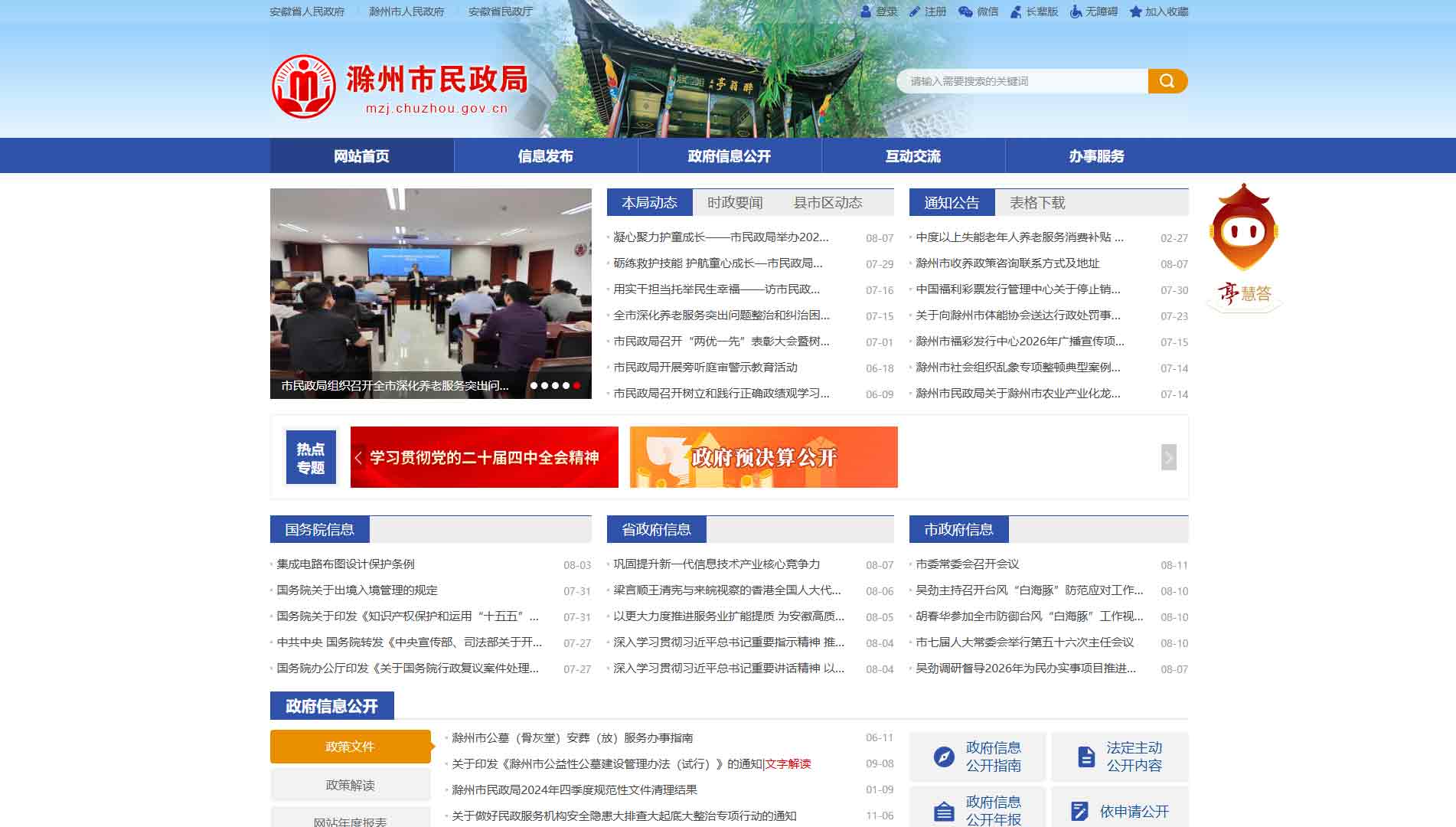
Task: Select the first carousel indicator dot
Action: [534, 385]
